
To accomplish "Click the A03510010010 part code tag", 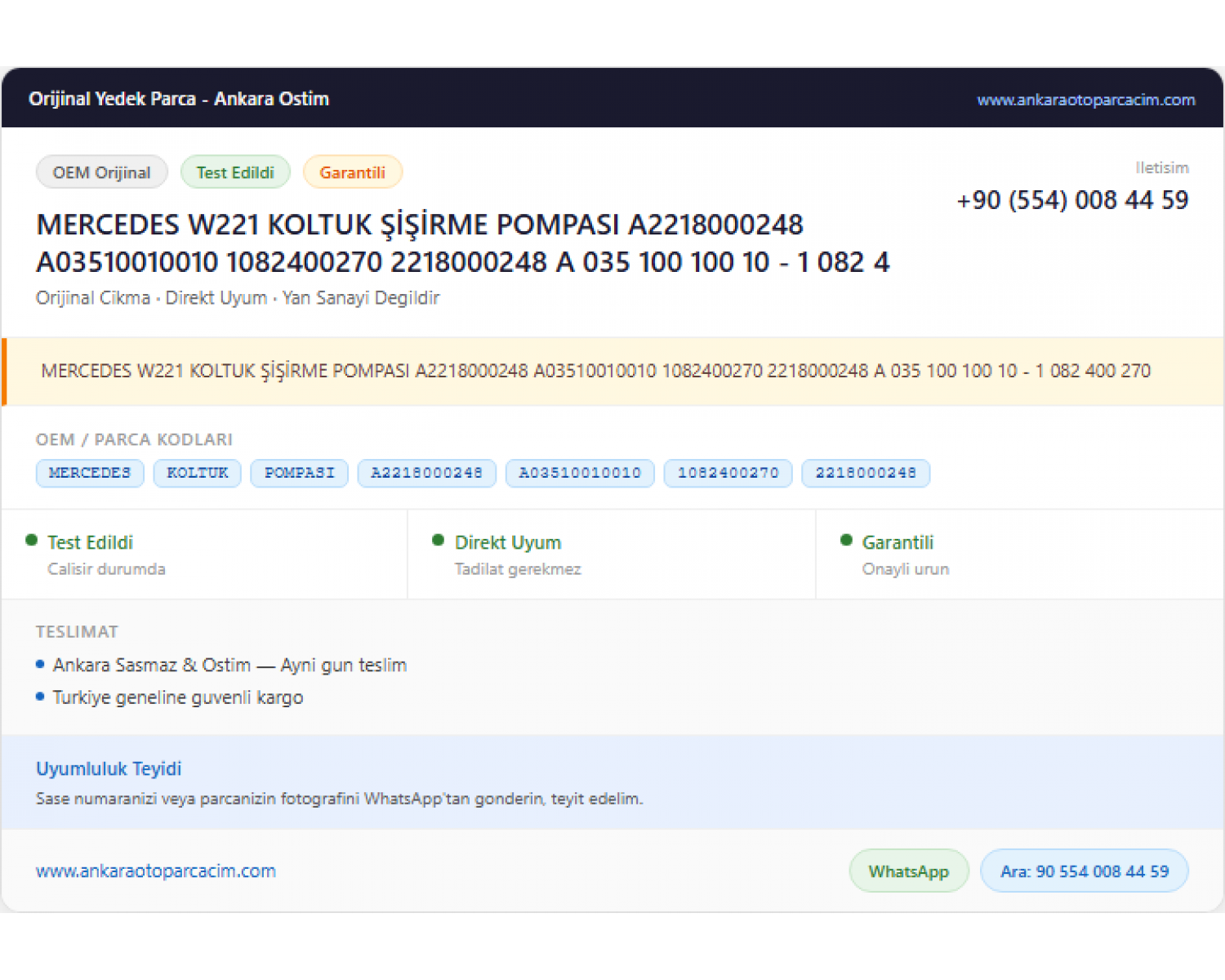I will click(x=580, y=473).
